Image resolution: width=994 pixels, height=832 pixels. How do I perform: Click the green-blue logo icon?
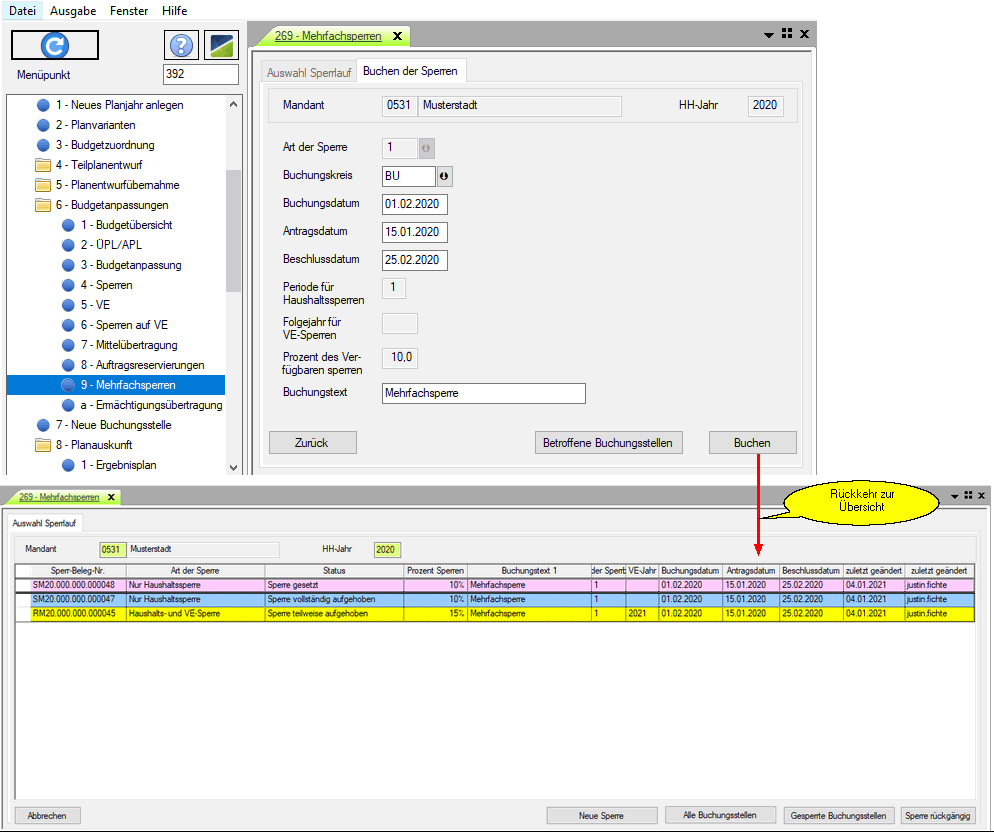pyautogui.click(x=221, y=46)
